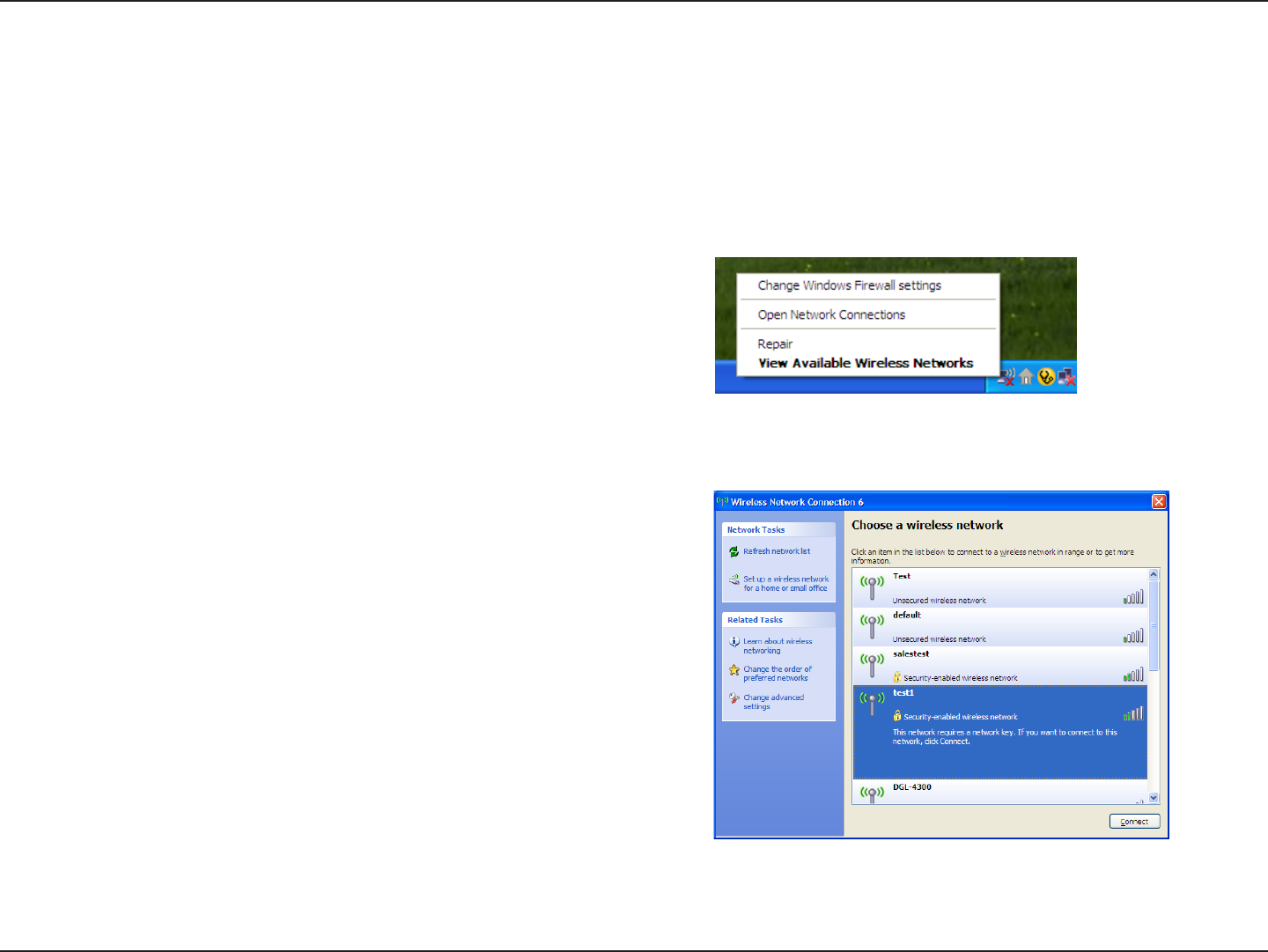Screen dimensions: 1268x952
Task: Click the signal strength bars for salestest
Action: [1133, 675]
